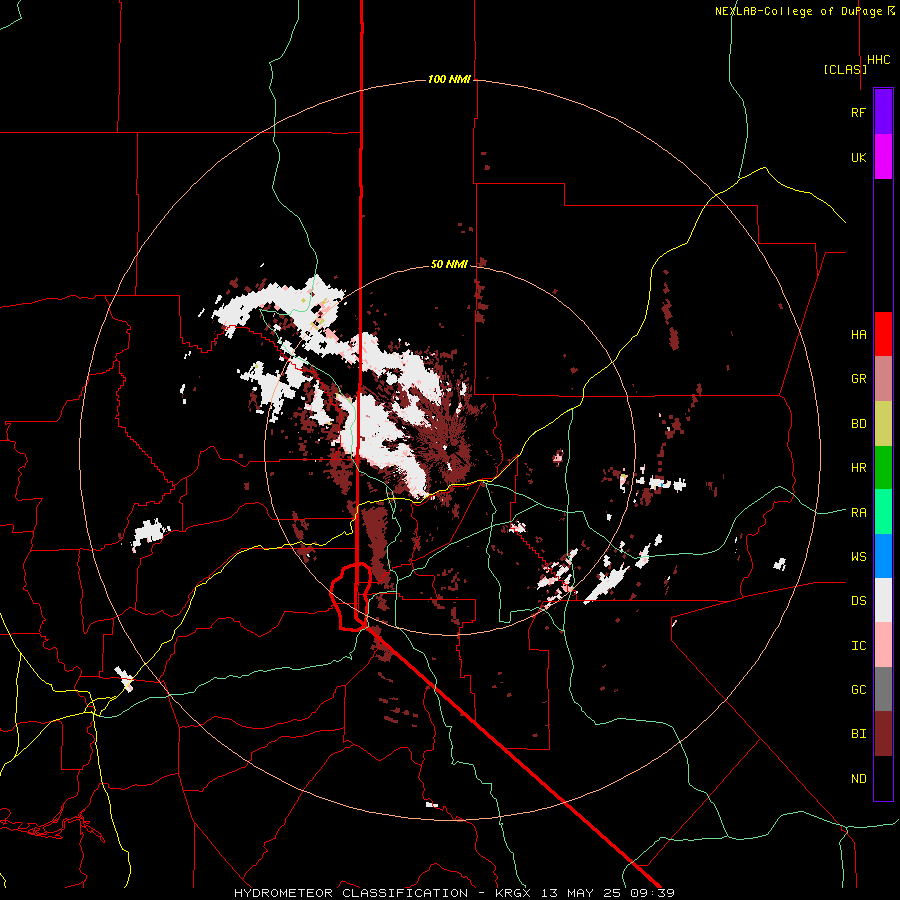Click the 09:39 timestamp
900x900 pixels.
pos(654,893)
